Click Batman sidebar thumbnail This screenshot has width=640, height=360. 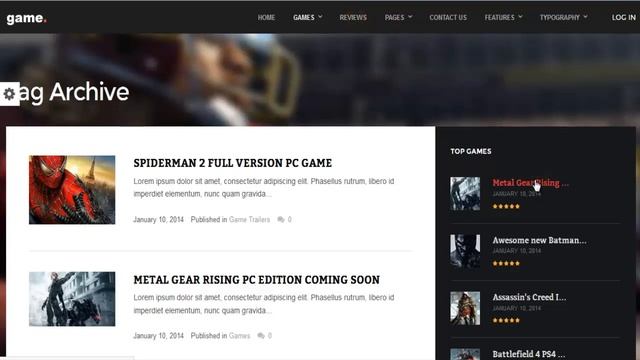click(x=465, y=251)
